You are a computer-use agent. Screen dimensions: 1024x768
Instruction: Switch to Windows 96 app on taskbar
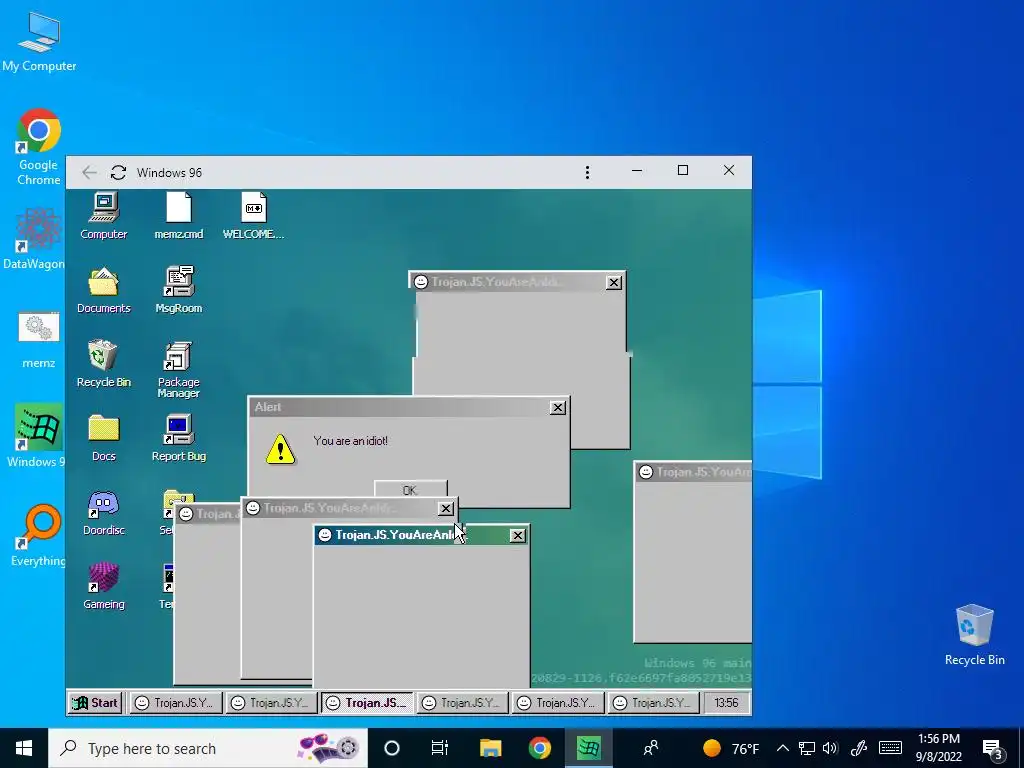(x=589, y=748)
